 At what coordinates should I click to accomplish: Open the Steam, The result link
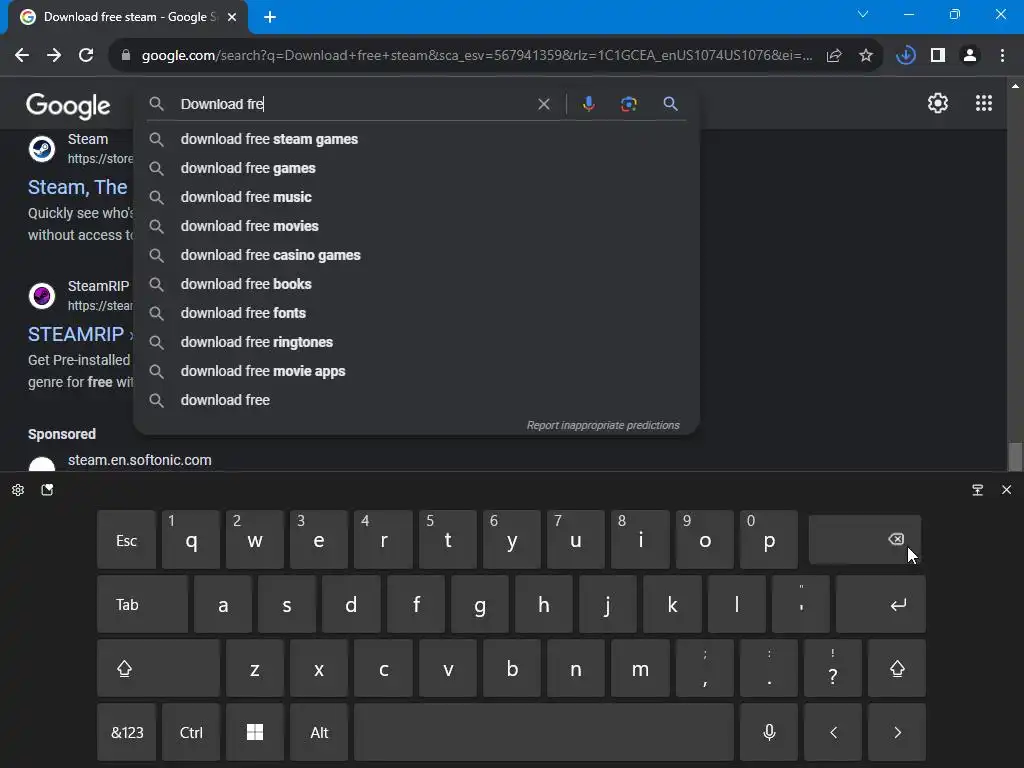78,187
